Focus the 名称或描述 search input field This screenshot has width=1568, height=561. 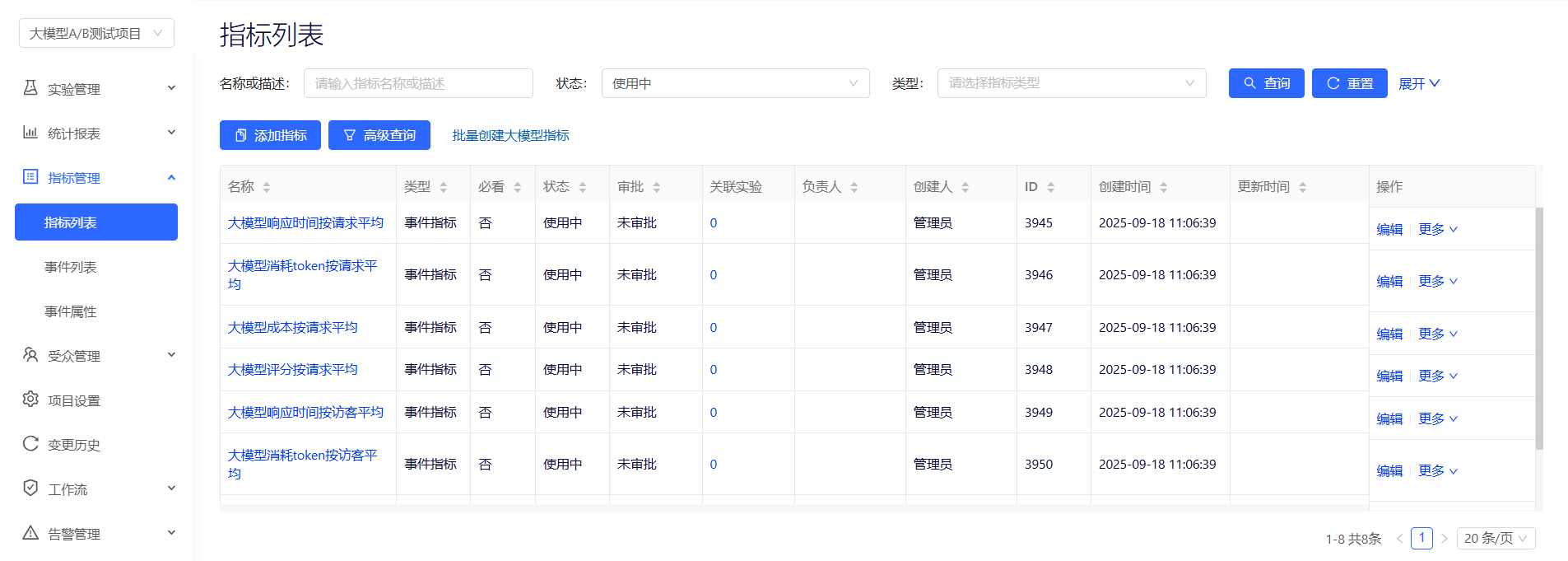click(418, 83)
